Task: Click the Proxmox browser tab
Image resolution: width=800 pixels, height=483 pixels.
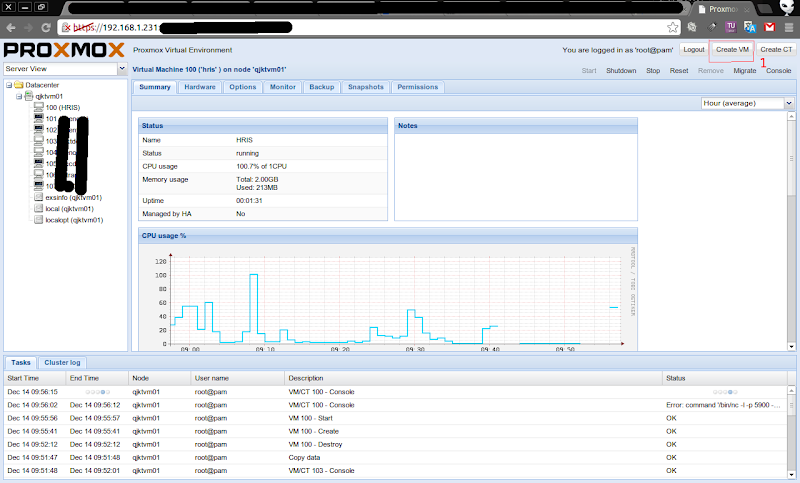Action: (722, 9)
